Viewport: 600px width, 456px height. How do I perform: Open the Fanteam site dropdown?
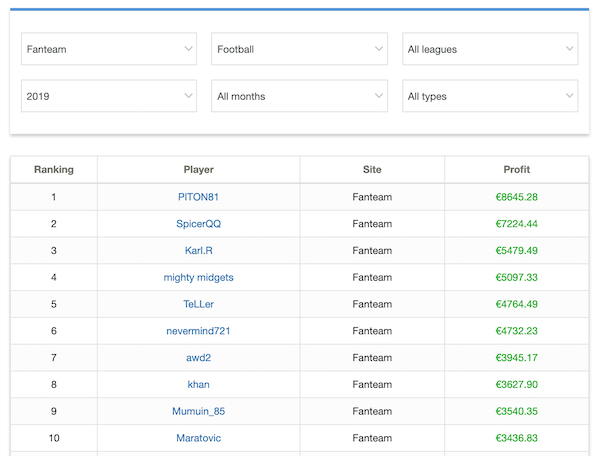(x=110, y=49)
